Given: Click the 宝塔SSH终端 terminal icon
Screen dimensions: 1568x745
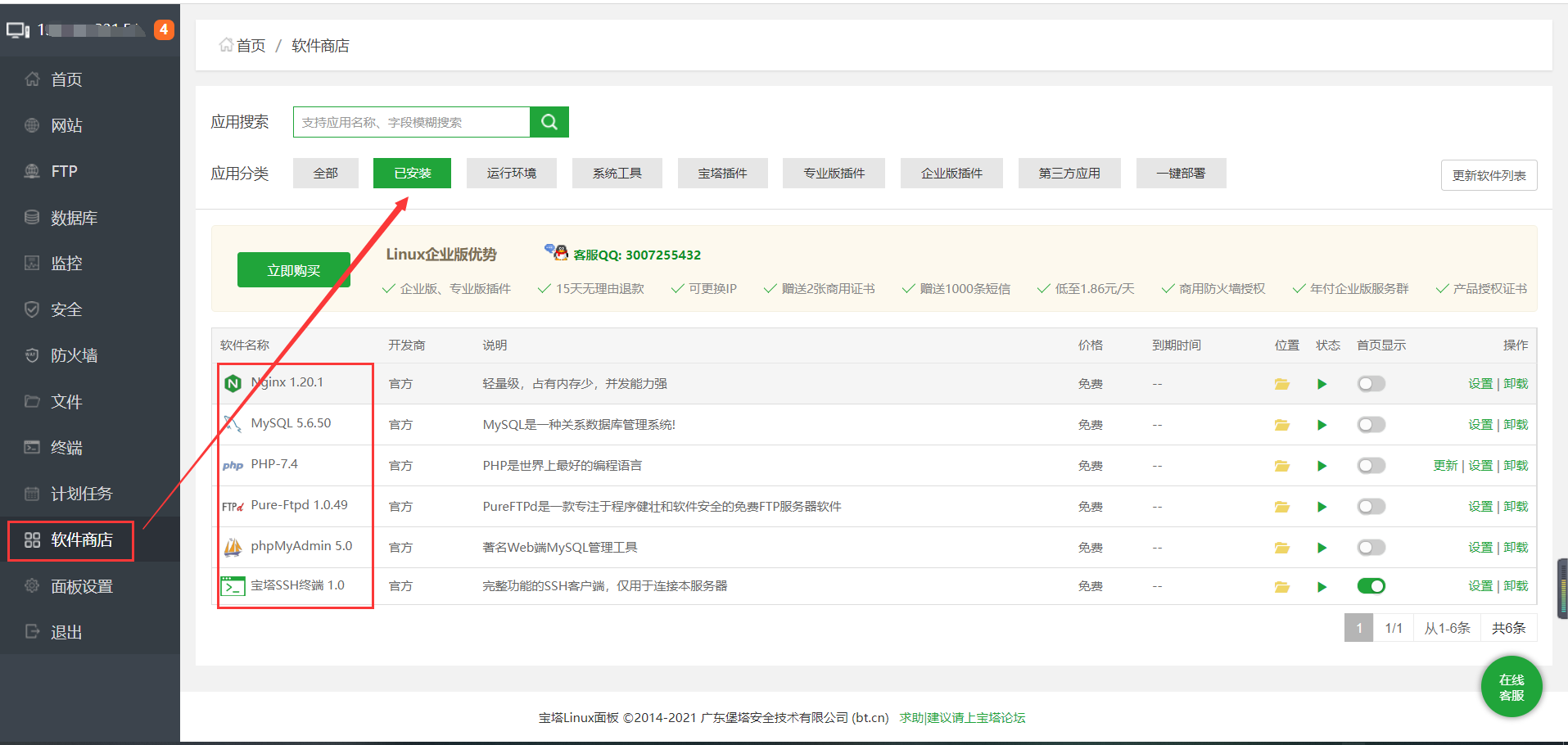Looking at the screenshot, I should coord(233,586).
